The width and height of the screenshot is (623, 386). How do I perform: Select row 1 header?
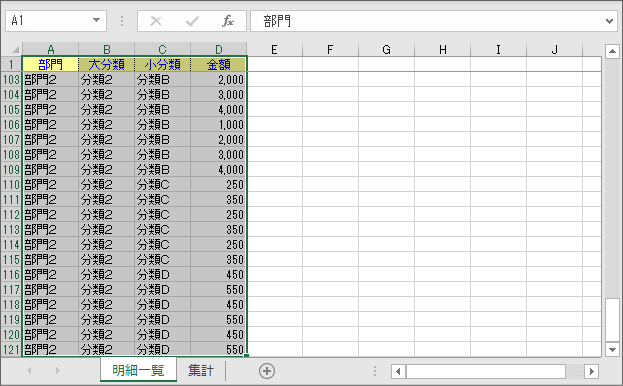[11, 64]
